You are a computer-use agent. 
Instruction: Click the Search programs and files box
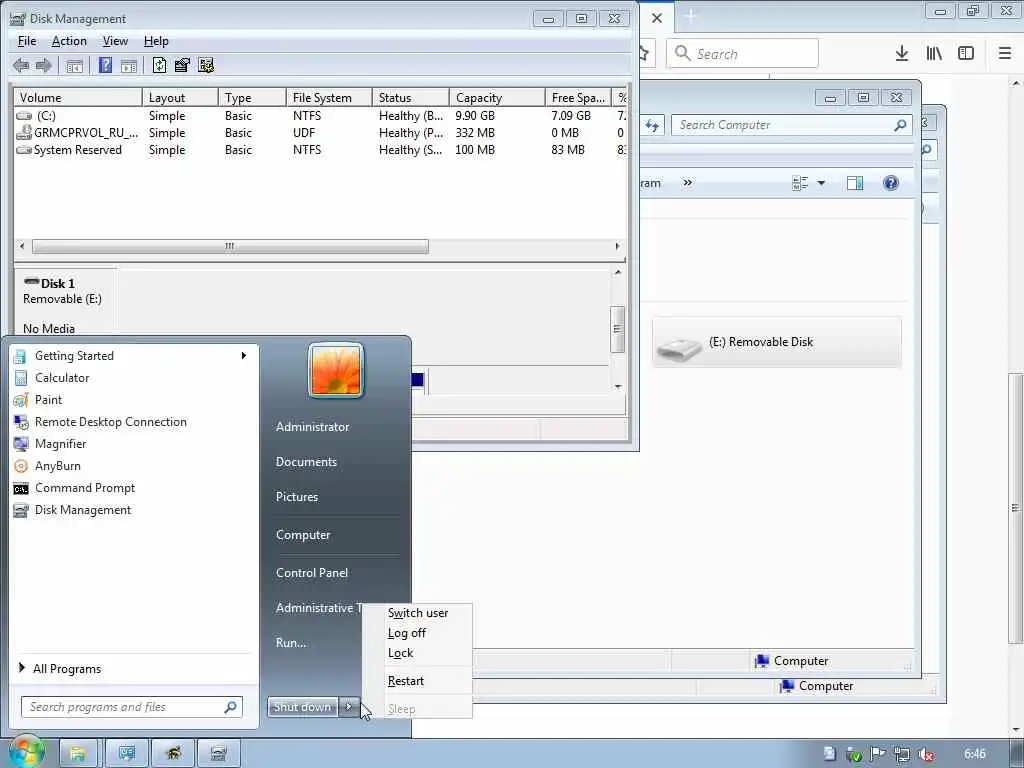[x=132, y=707]
